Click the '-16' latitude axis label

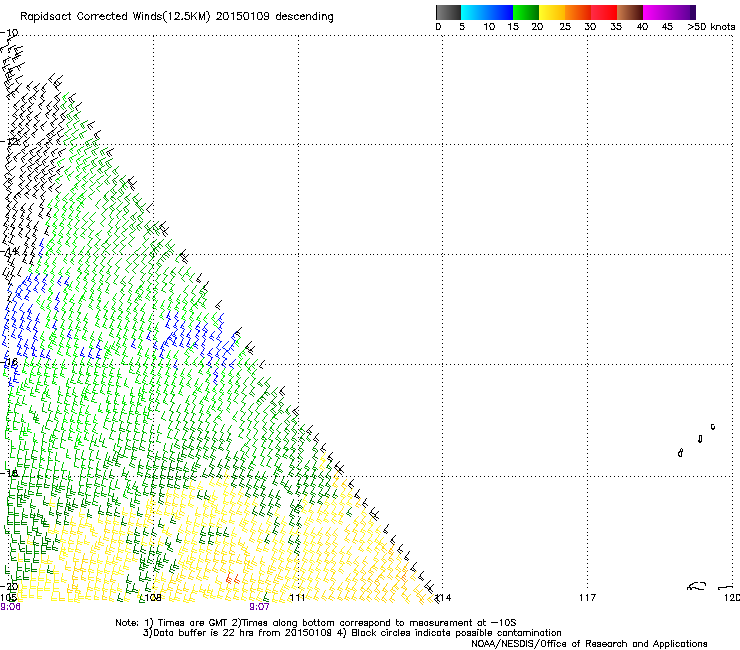(9, 363)
